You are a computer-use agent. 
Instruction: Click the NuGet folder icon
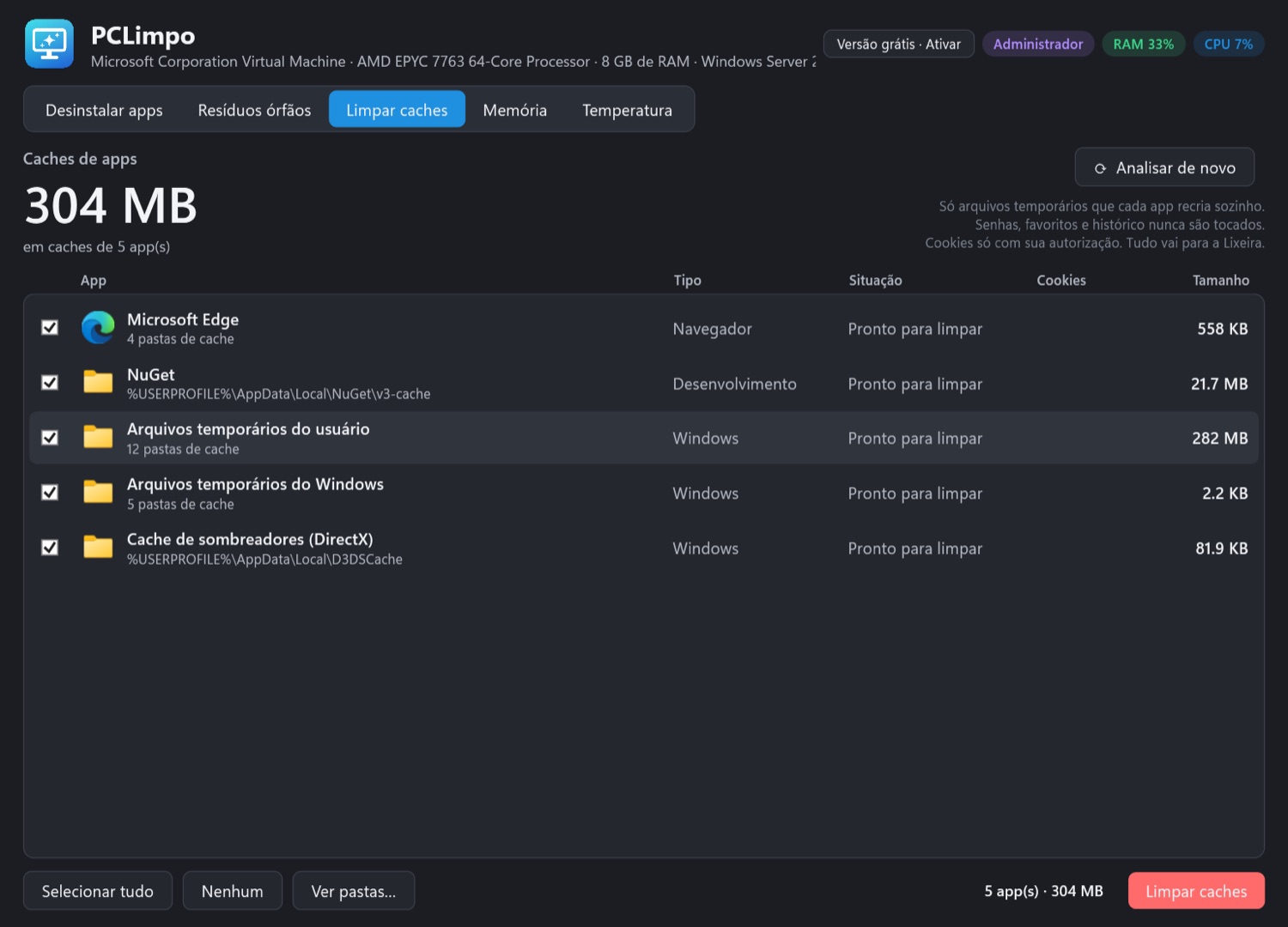click(98, 382)
